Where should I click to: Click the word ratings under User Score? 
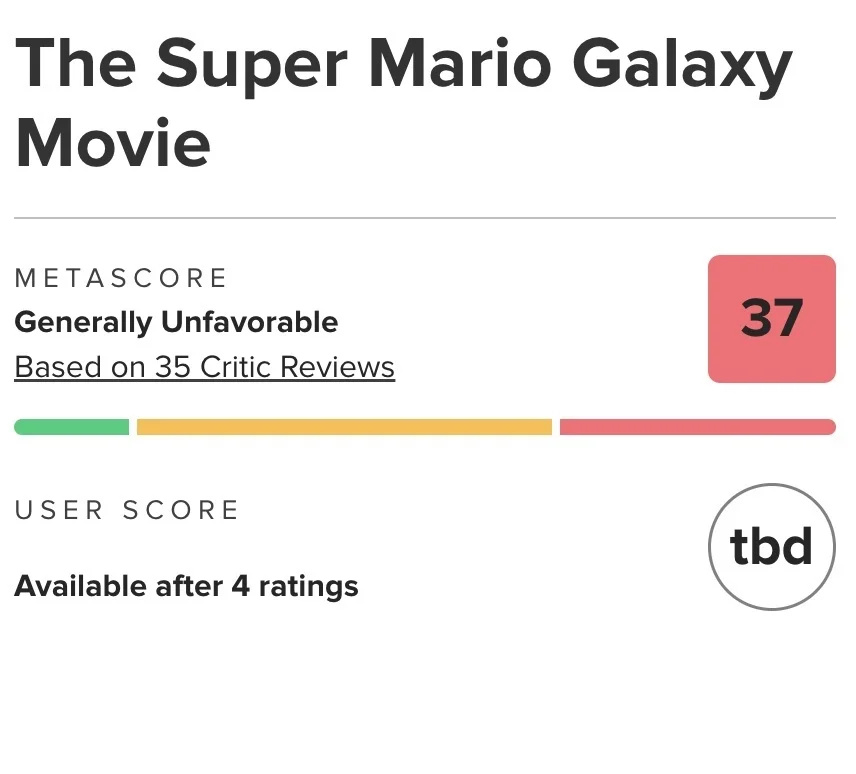(308, 585)
